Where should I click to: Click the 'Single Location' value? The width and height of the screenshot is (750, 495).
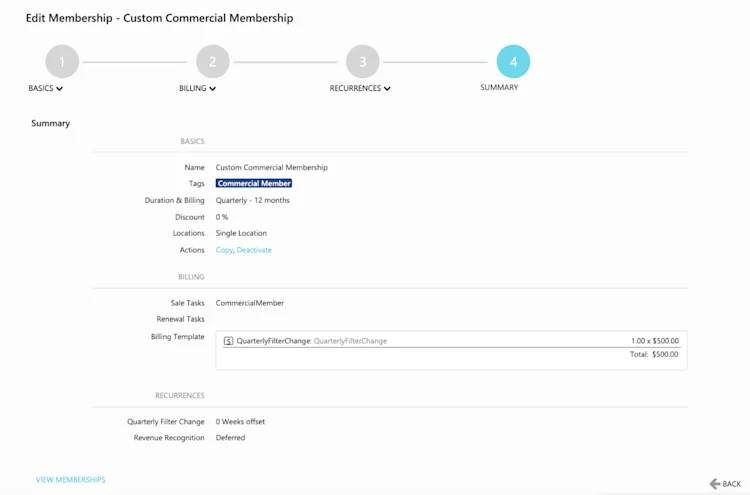tap(241, 233)
